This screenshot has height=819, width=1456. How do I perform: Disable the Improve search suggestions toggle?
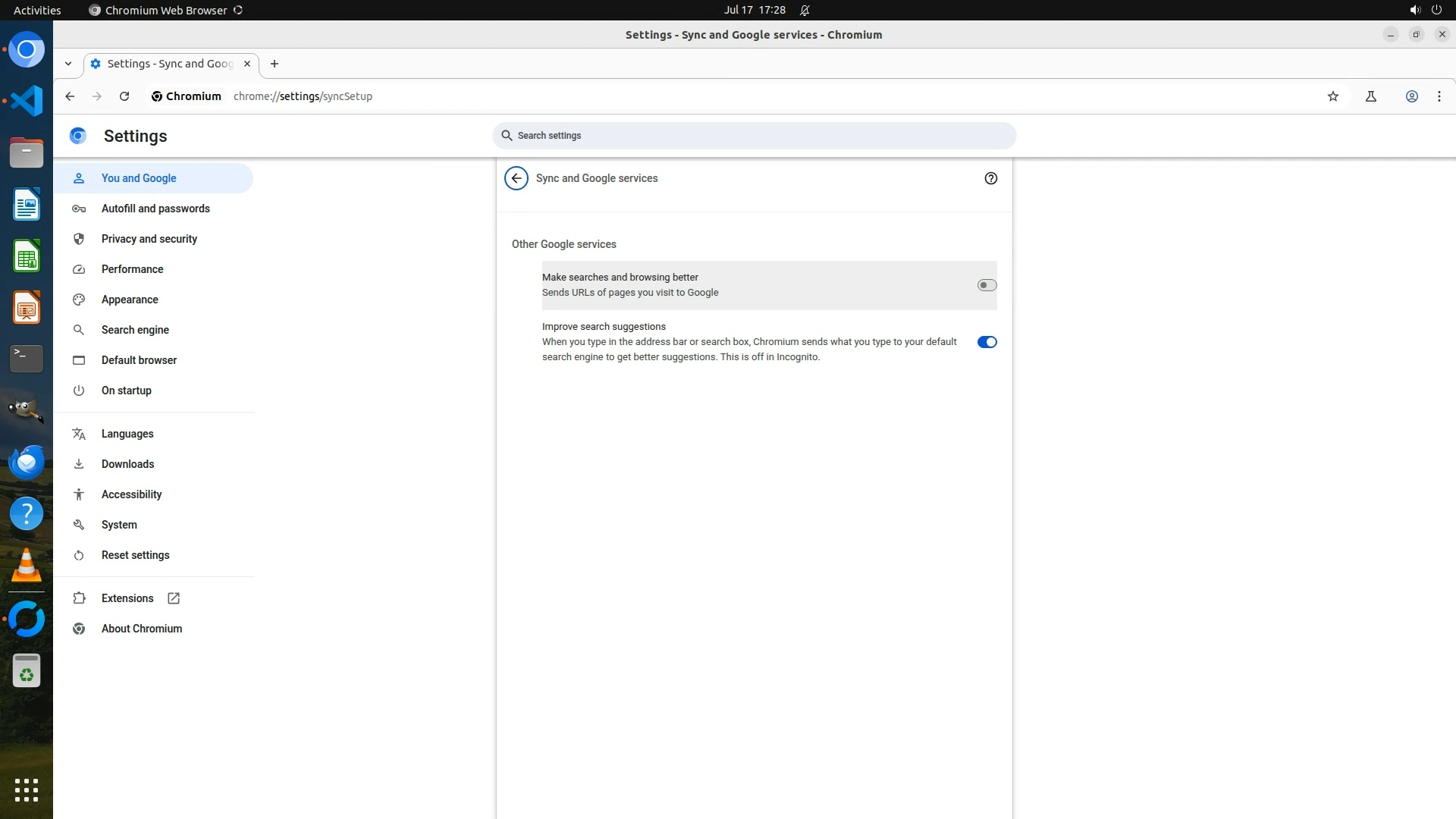(x=987, y=342)
